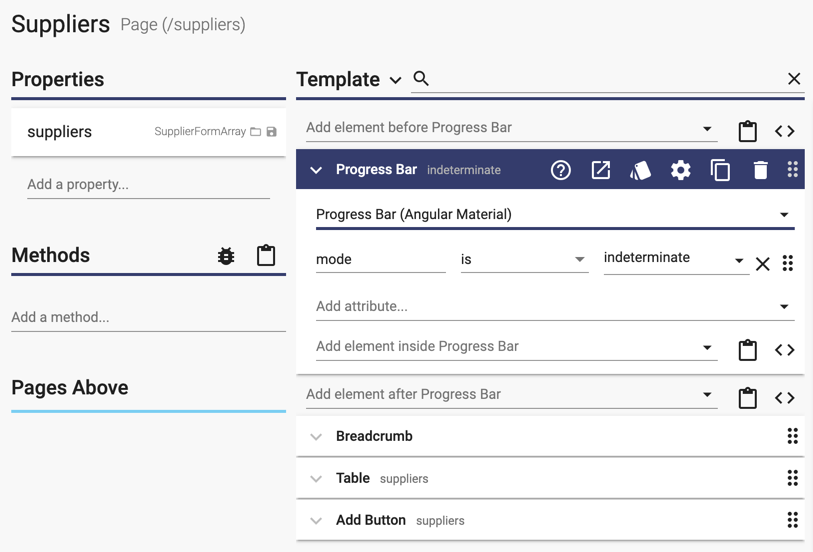Collapse the Progress Bar element

click(x=316, y=170)
